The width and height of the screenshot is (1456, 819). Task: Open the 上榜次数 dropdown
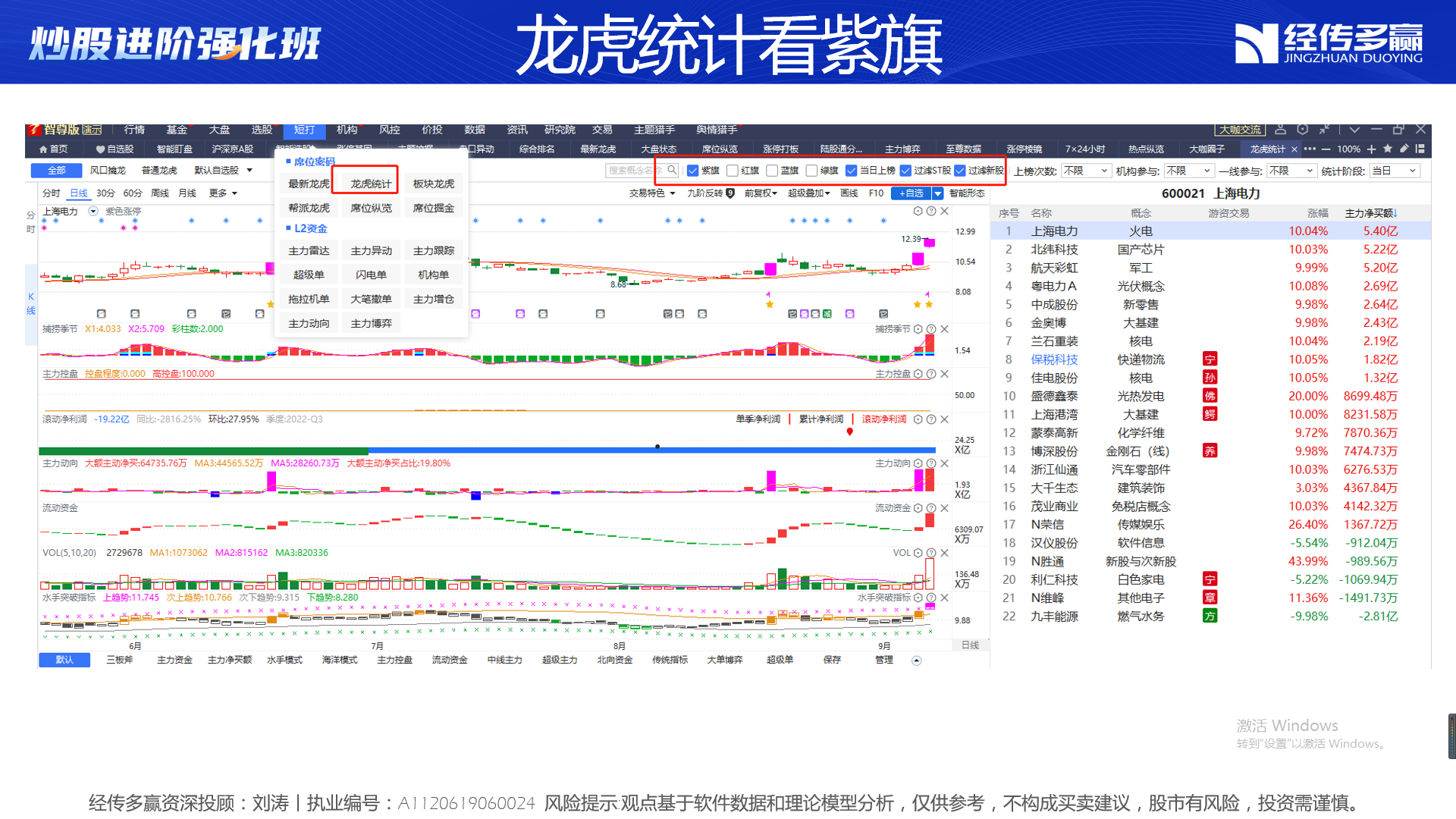[1086, 171]
